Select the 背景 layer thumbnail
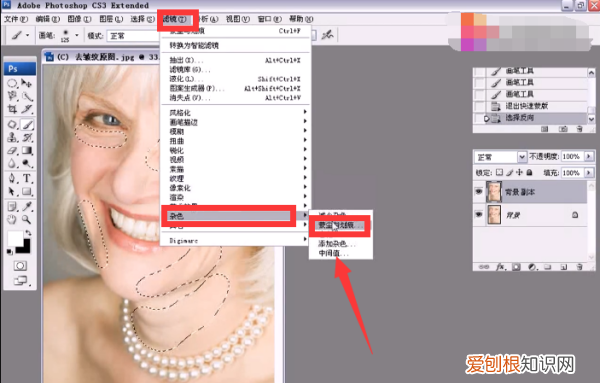Viewport: 600px width, 383px height. (x=494, y=215)
